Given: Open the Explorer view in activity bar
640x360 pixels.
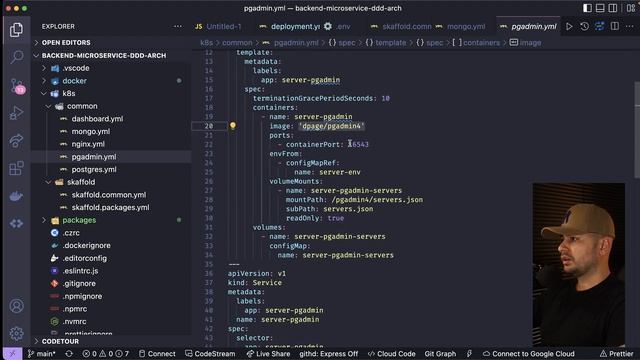Looking at the screenshot, I should click(16, 30).
